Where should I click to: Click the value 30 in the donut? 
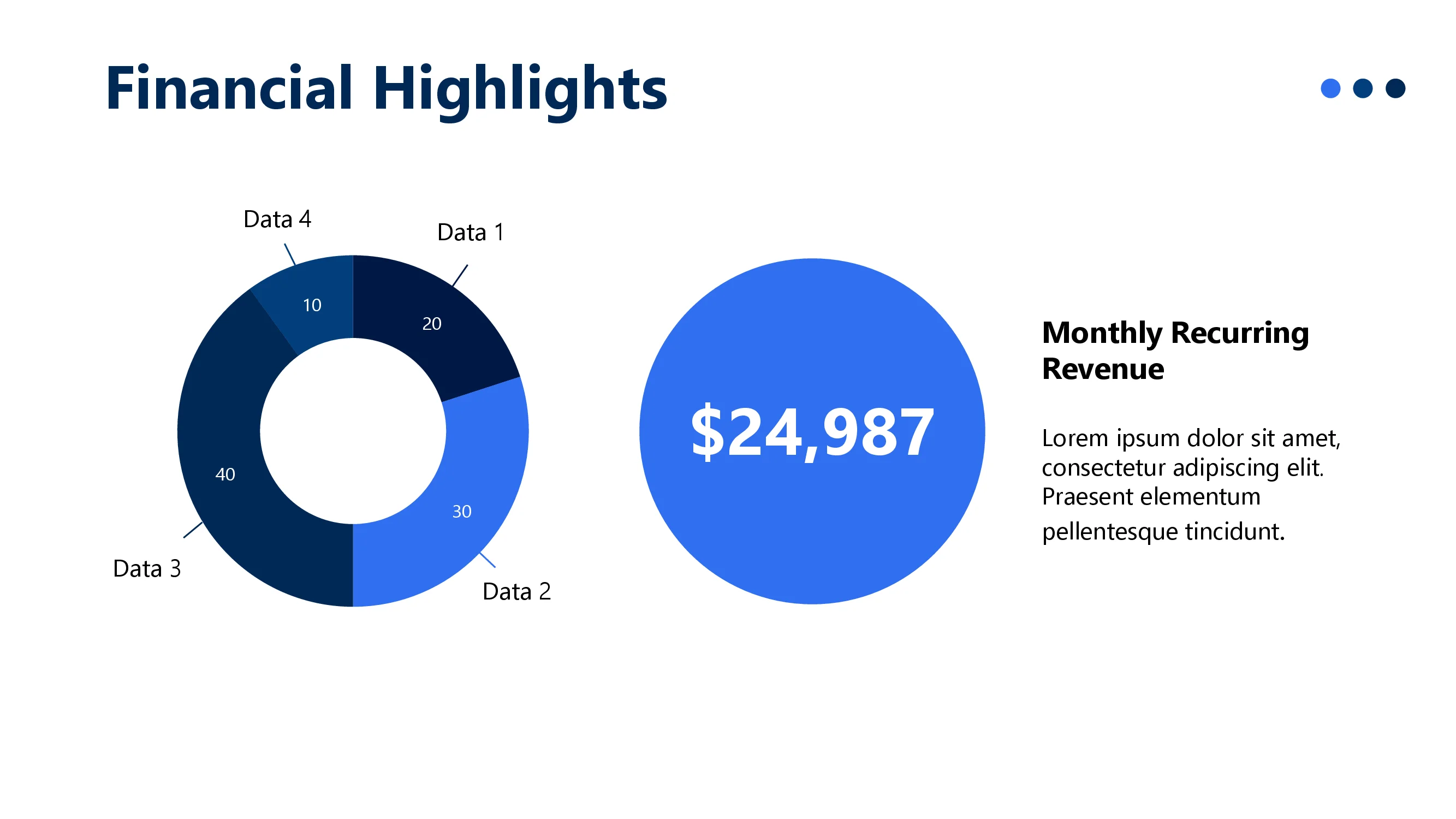(462, 512)
